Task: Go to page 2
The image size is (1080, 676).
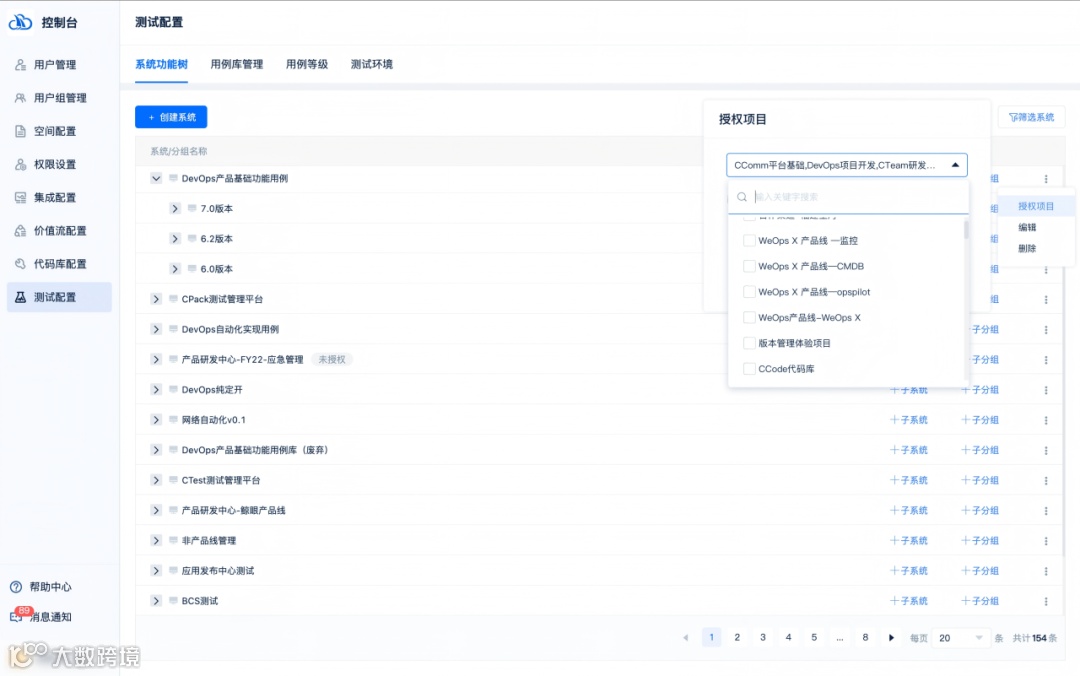Action: click(737, 637)
